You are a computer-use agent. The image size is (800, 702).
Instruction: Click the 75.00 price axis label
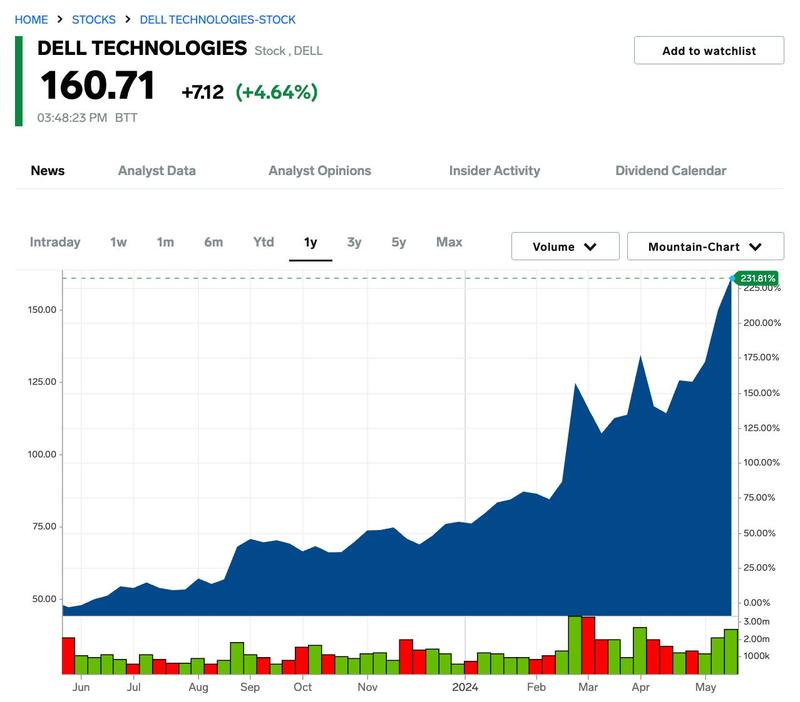[x=44, y=526]
